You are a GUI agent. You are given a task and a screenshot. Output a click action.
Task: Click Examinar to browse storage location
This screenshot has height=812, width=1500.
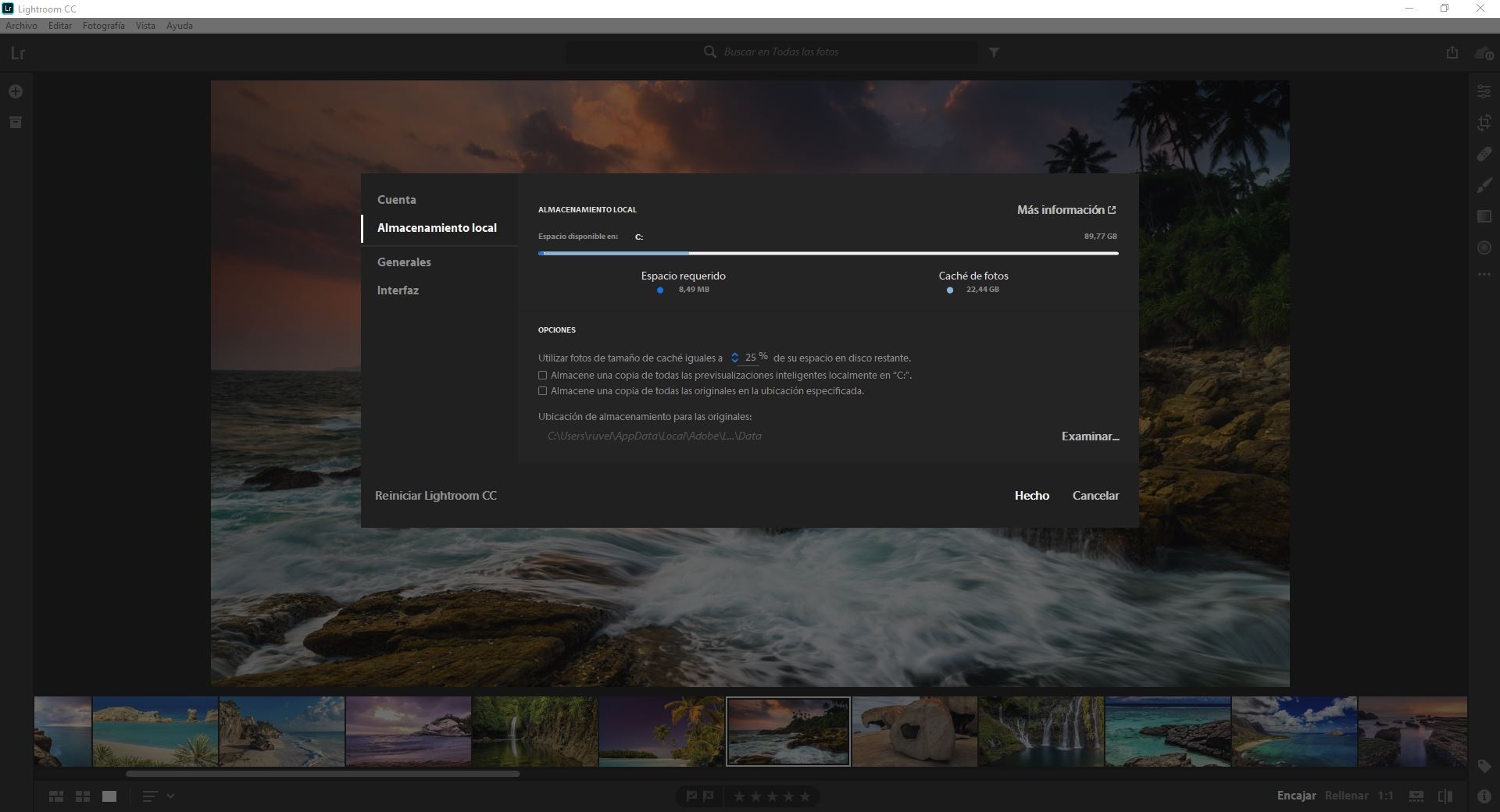click(x=1091, y=436)
